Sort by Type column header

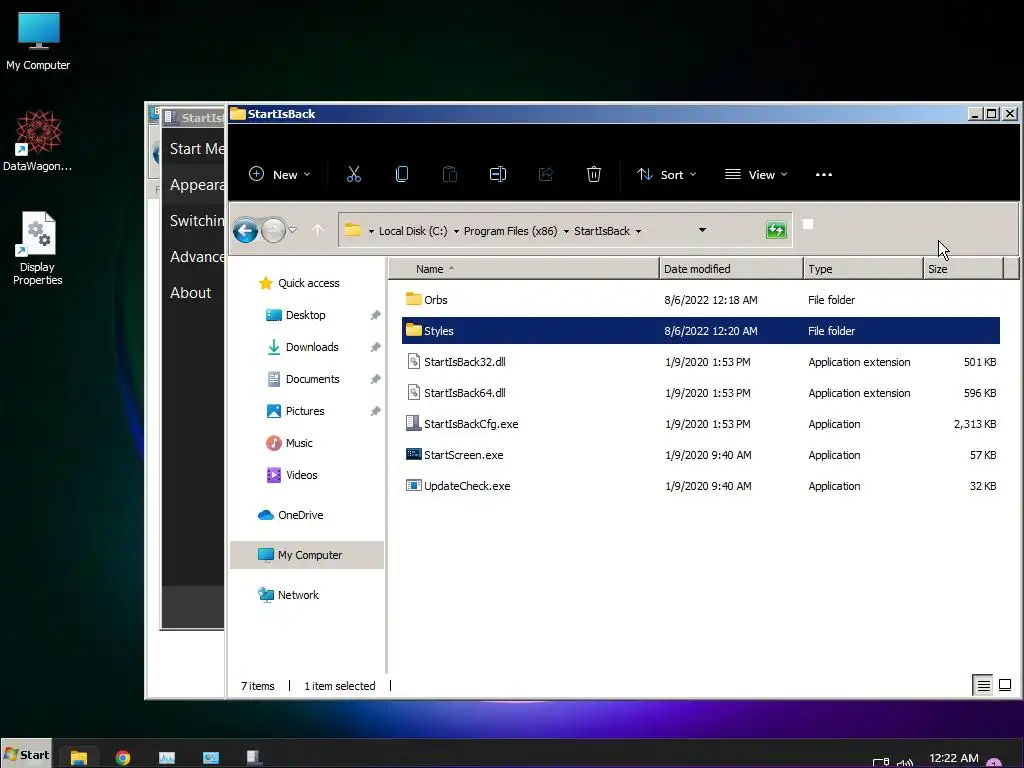click(x=863, y=269)
